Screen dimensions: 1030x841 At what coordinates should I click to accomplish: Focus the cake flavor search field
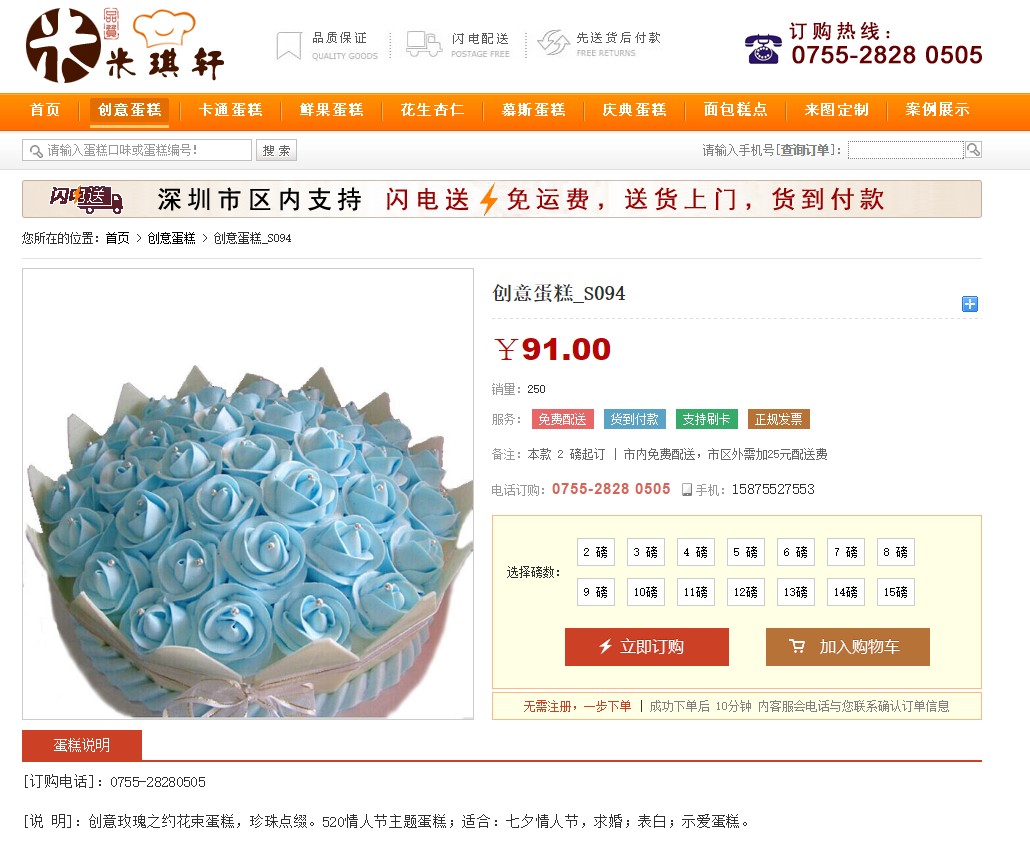[137, 150]
